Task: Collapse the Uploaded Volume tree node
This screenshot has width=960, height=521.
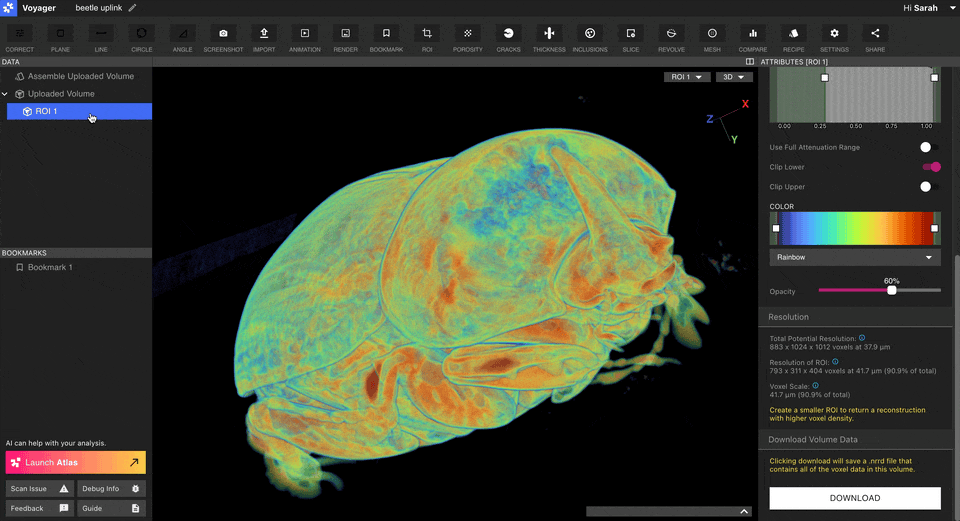Action: point(6,94)
